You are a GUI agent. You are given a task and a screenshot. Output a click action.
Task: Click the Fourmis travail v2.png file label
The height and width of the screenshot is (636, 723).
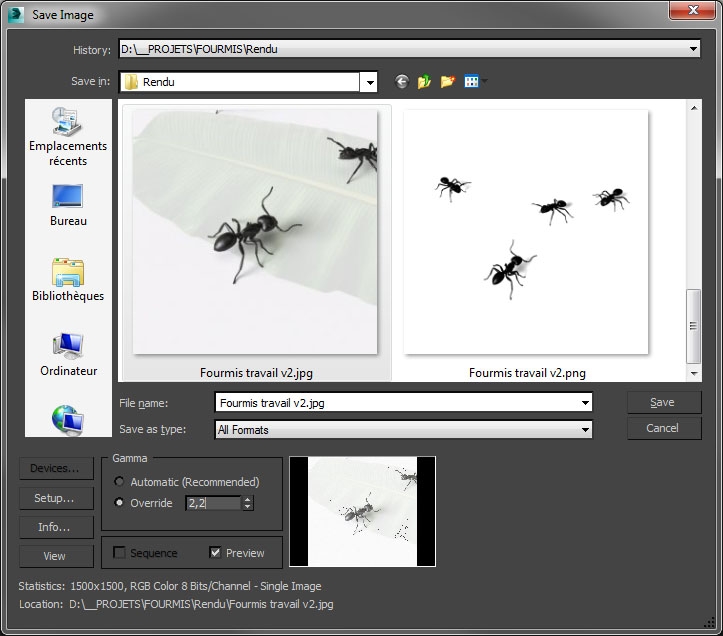pos(527,373)
